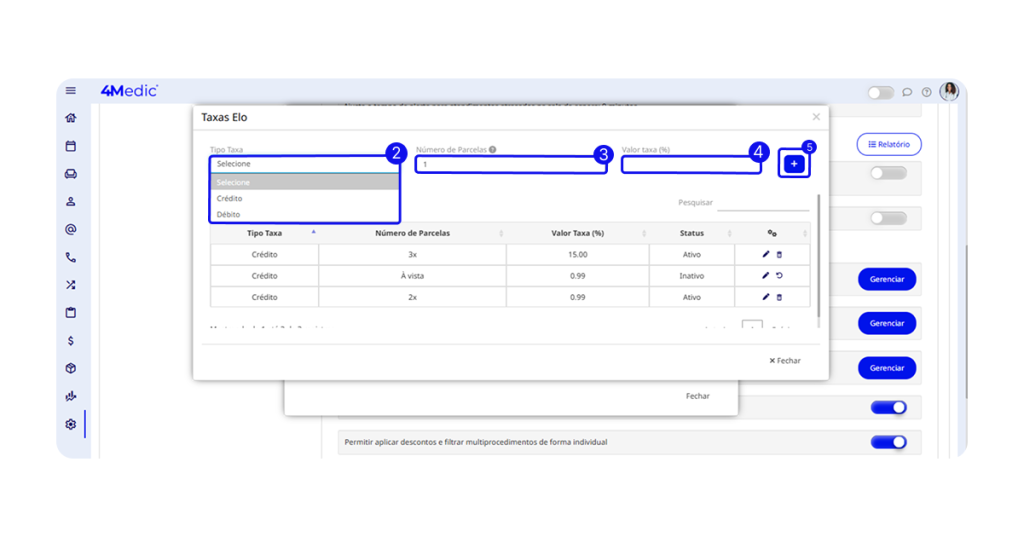Sort table by Status column header
Screen dimensions: 1024x537
[x=692, y=233]
